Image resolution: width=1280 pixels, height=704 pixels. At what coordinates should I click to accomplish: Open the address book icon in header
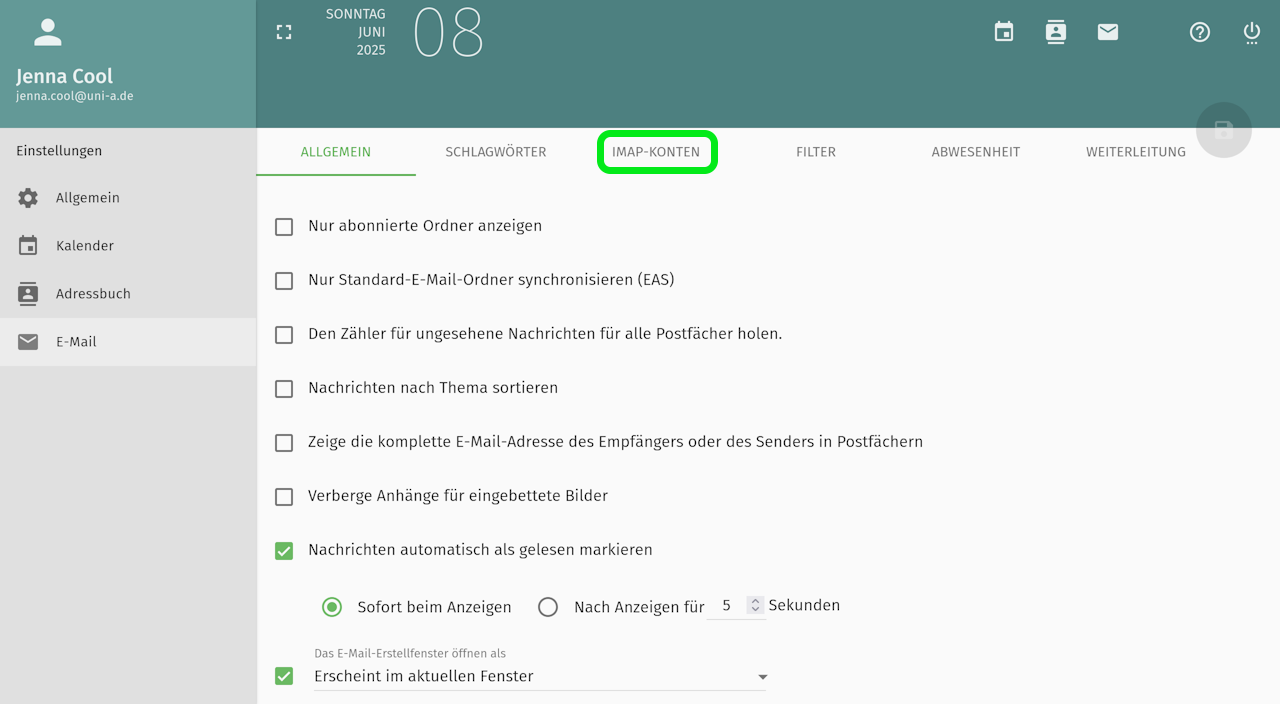1056,32
